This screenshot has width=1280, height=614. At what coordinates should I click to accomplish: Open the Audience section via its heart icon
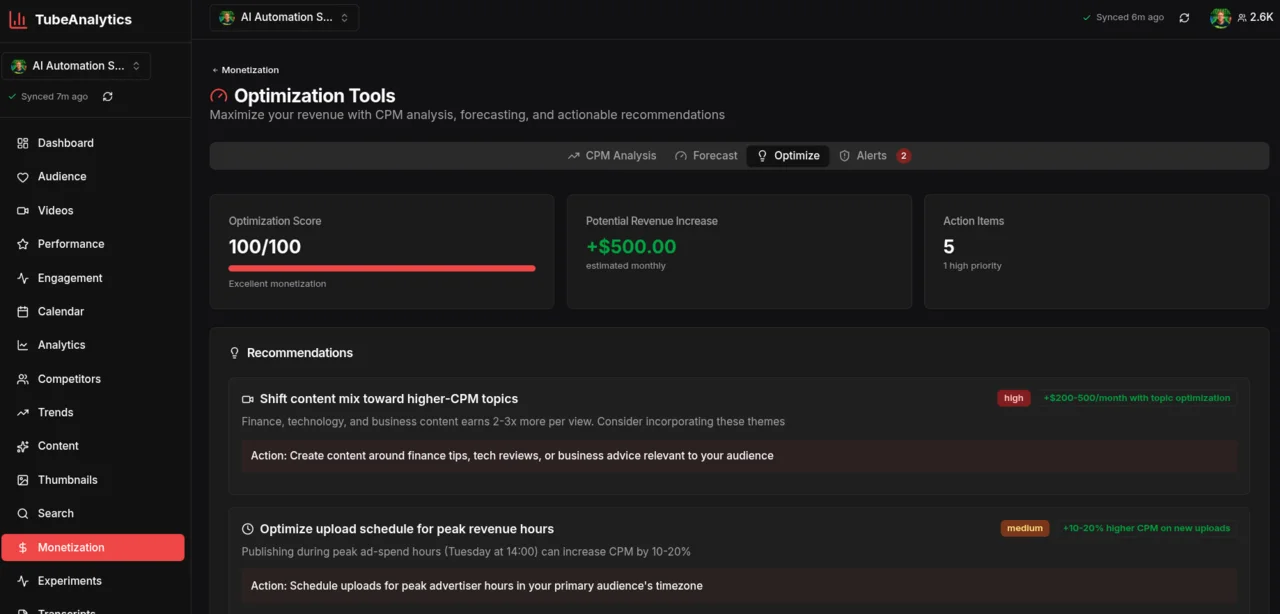tap(22, 177)
